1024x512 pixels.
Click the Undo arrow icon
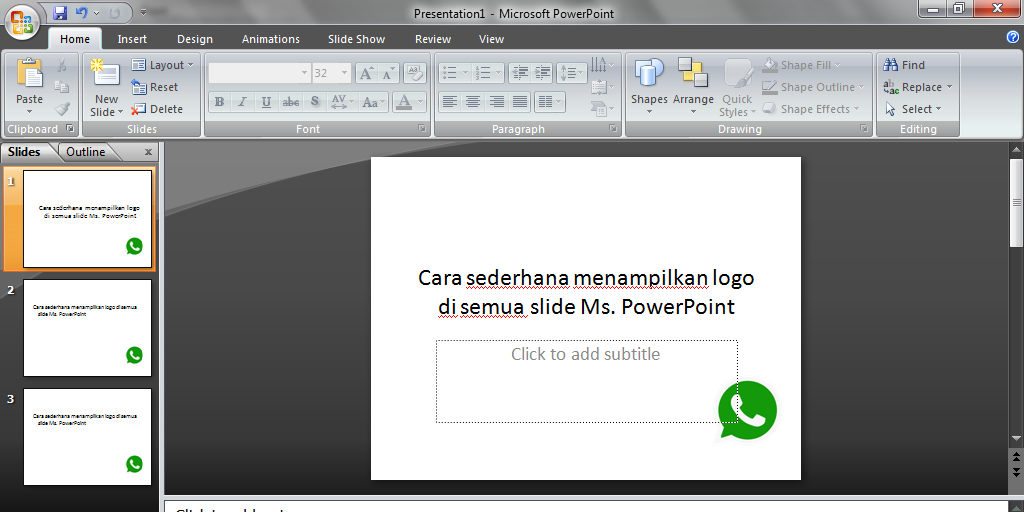(82, 13)
